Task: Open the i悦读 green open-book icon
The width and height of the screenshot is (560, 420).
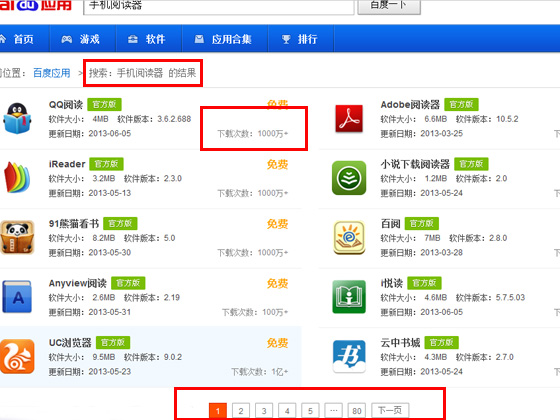Action: (x=349, y=297)
